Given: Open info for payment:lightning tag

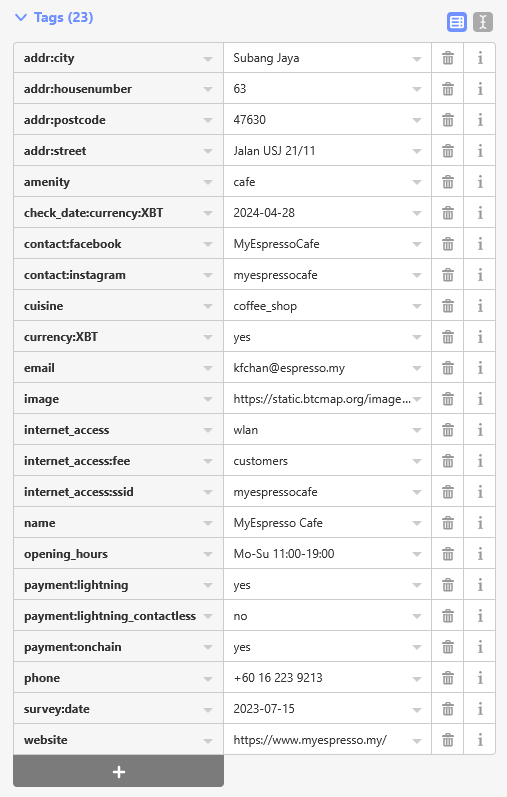Looking at the screenshot, I should pyautogui.click(x=480, y=585).
